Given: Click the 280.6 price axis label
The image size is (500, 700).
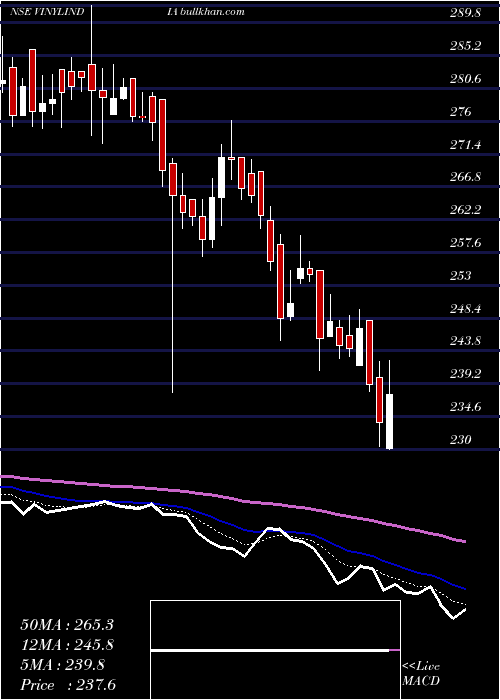Looking at the screenshot, I should (x=465, y=79).
